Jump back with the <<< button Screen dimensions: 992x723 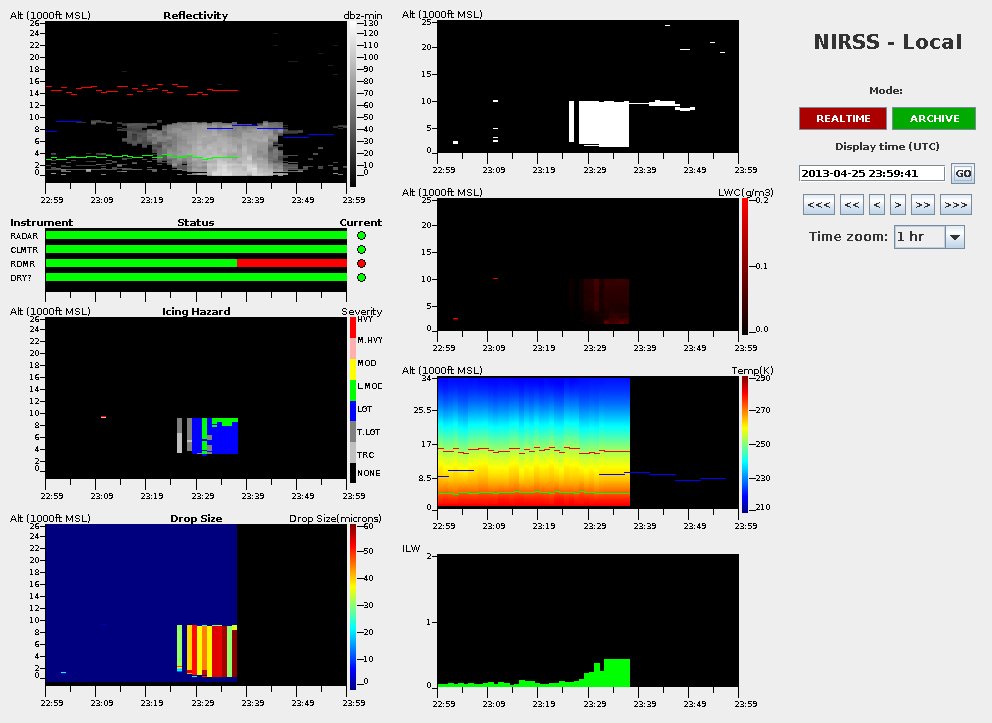(x=818, y=205)
